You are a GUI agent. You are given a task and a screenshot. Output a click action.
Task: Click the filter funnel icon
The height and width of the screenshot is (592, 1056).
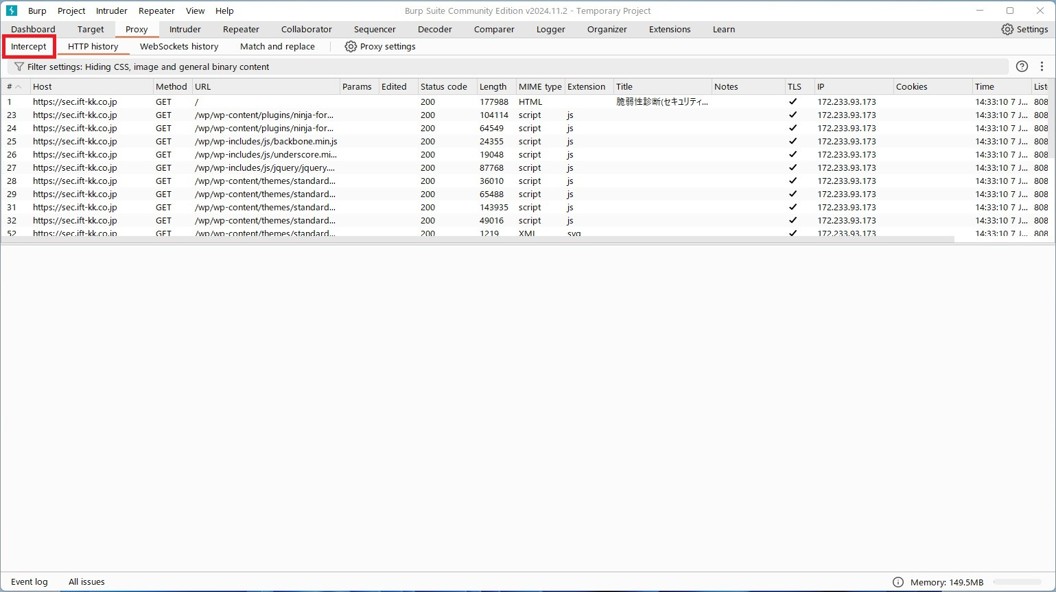click(18, 67)
